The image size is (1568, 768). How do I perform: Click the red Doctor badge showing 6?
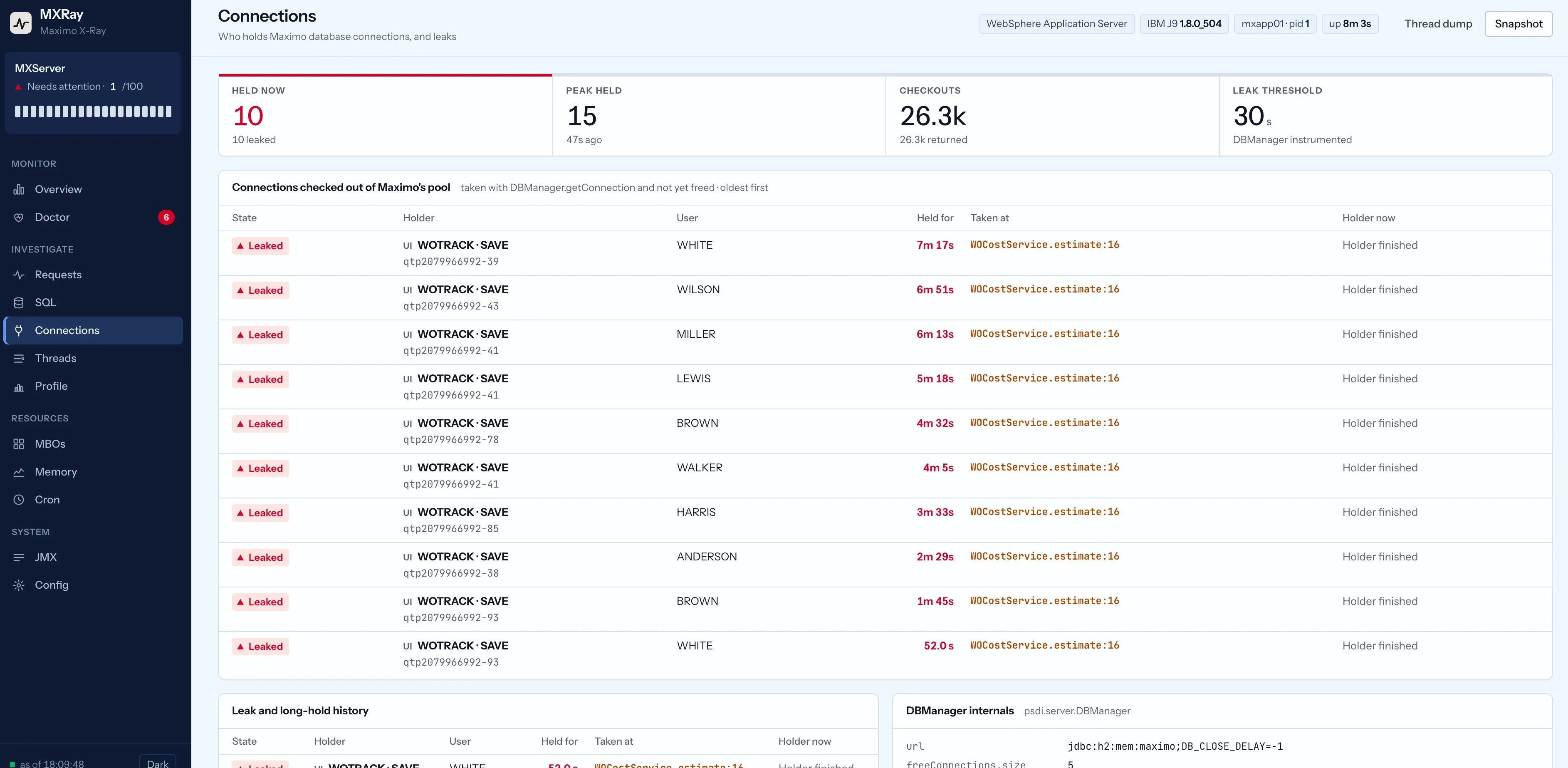[x=166, y=218]
